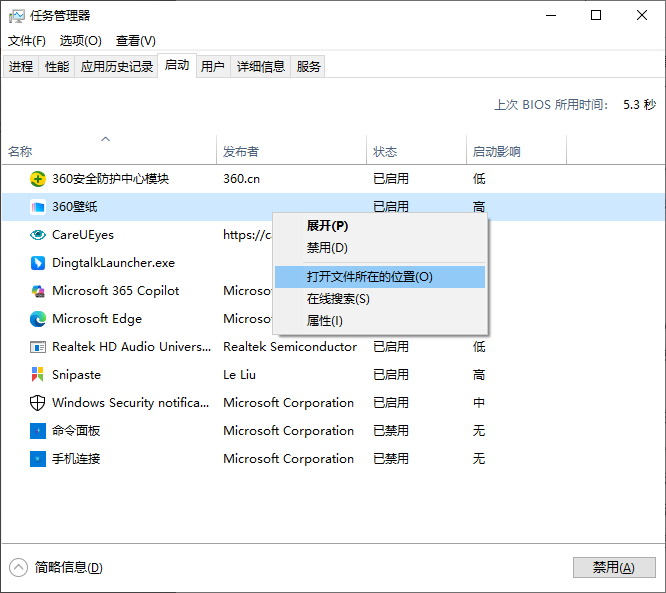Select the Microsoft 365 Copilot row name
Viewport: 666px width, 593px height.
click(x=116, y=291)
